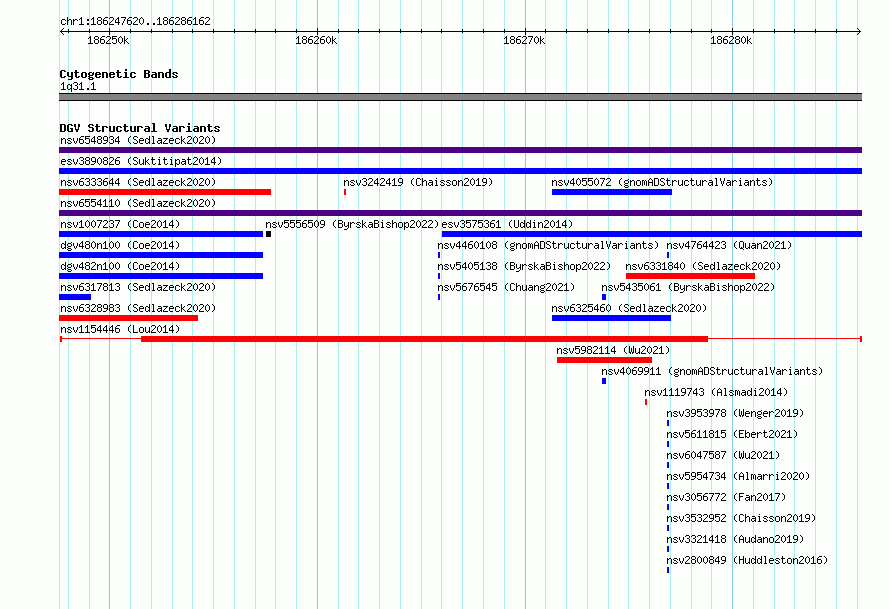The width and height of the screenshot is (890, 609).
Task: Click nsv6317813 (Sedlazeck2020) label
Action: pos(138,287)
